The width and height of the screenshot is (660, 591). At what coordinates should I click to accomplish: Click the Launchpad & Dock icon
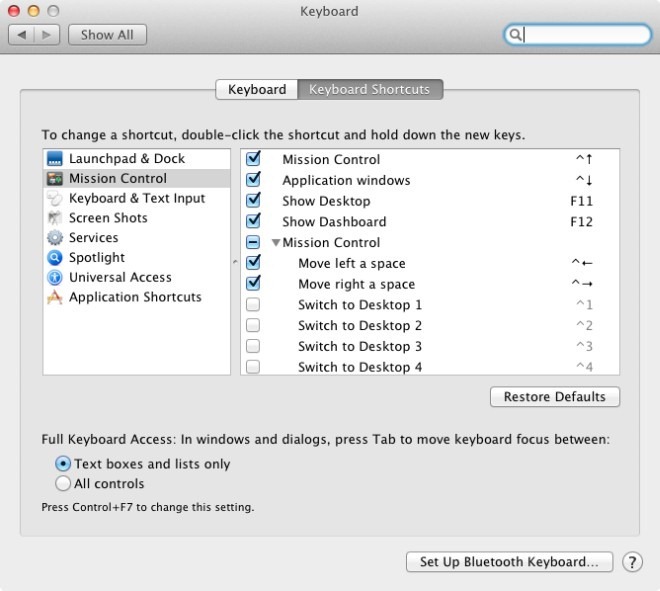(x=55, y=159)
